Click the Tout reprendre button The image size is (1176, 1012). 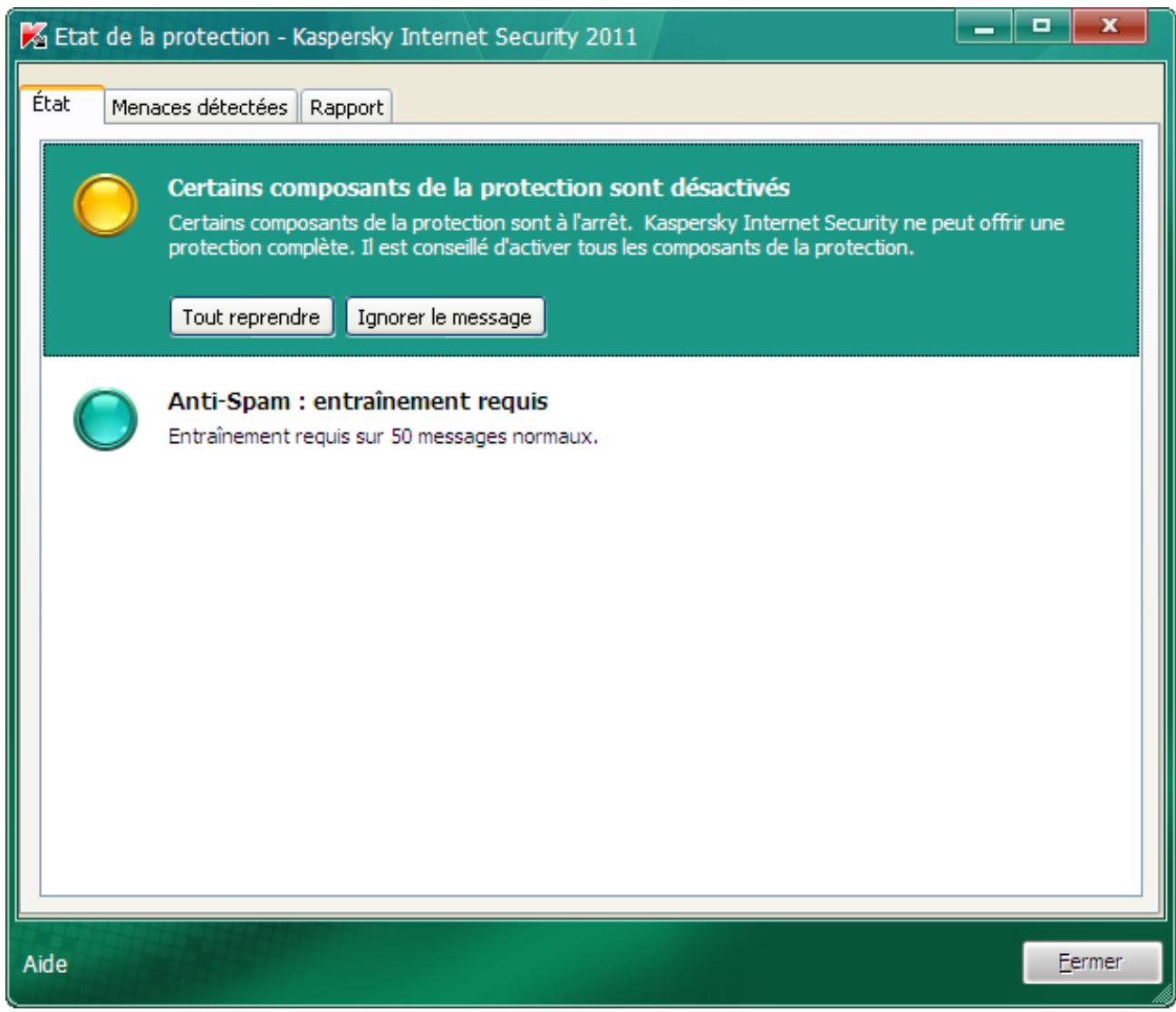tap(251, 317)
